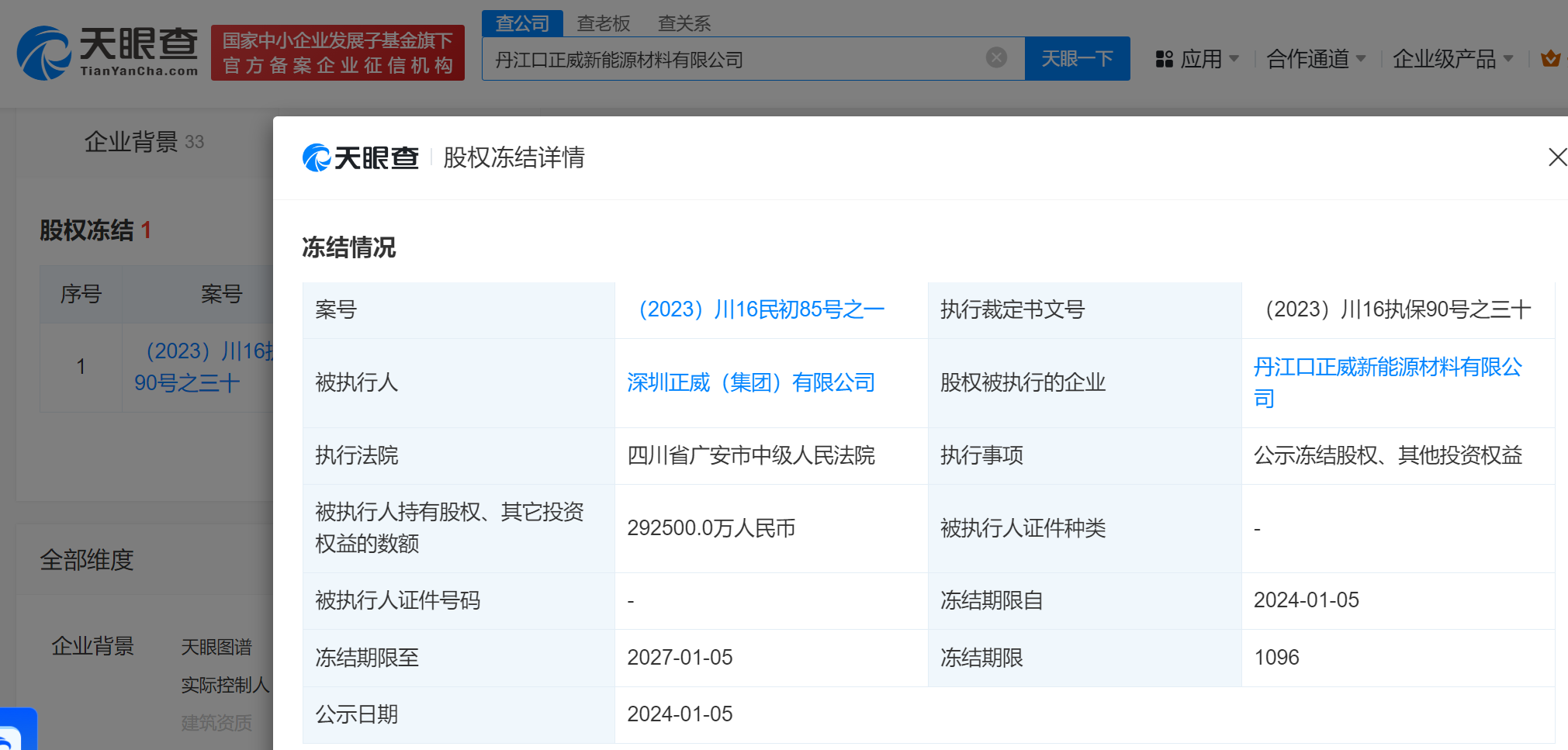1568x750 pixels.
Task: Click the 天眼查 logo inside the dialog
Action: (x=361, y=157)
